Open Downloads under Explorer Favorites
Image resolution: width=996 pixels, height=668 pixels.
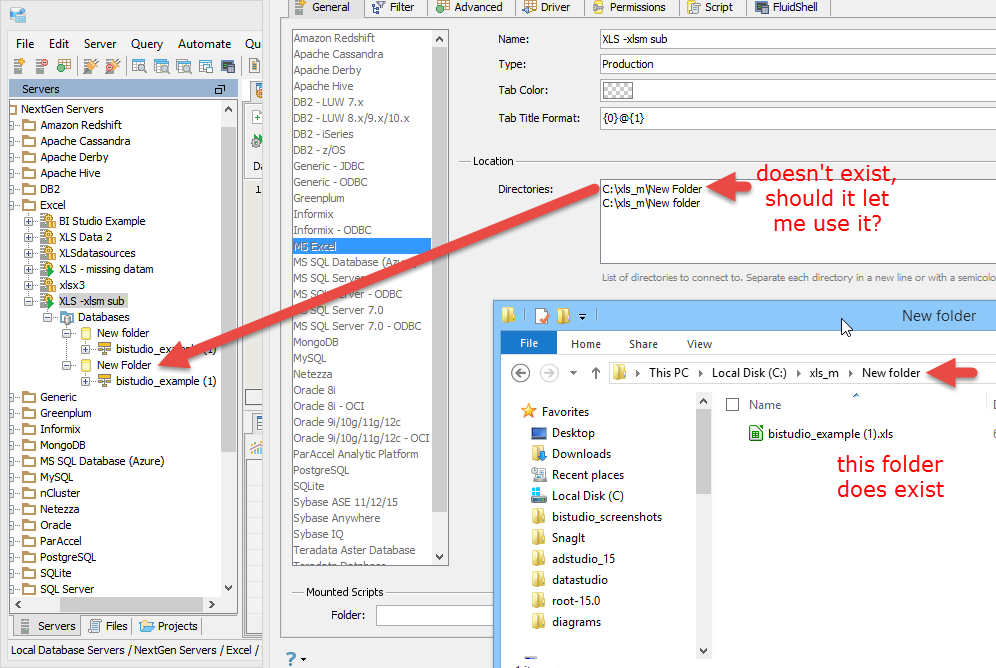(581, 454)
